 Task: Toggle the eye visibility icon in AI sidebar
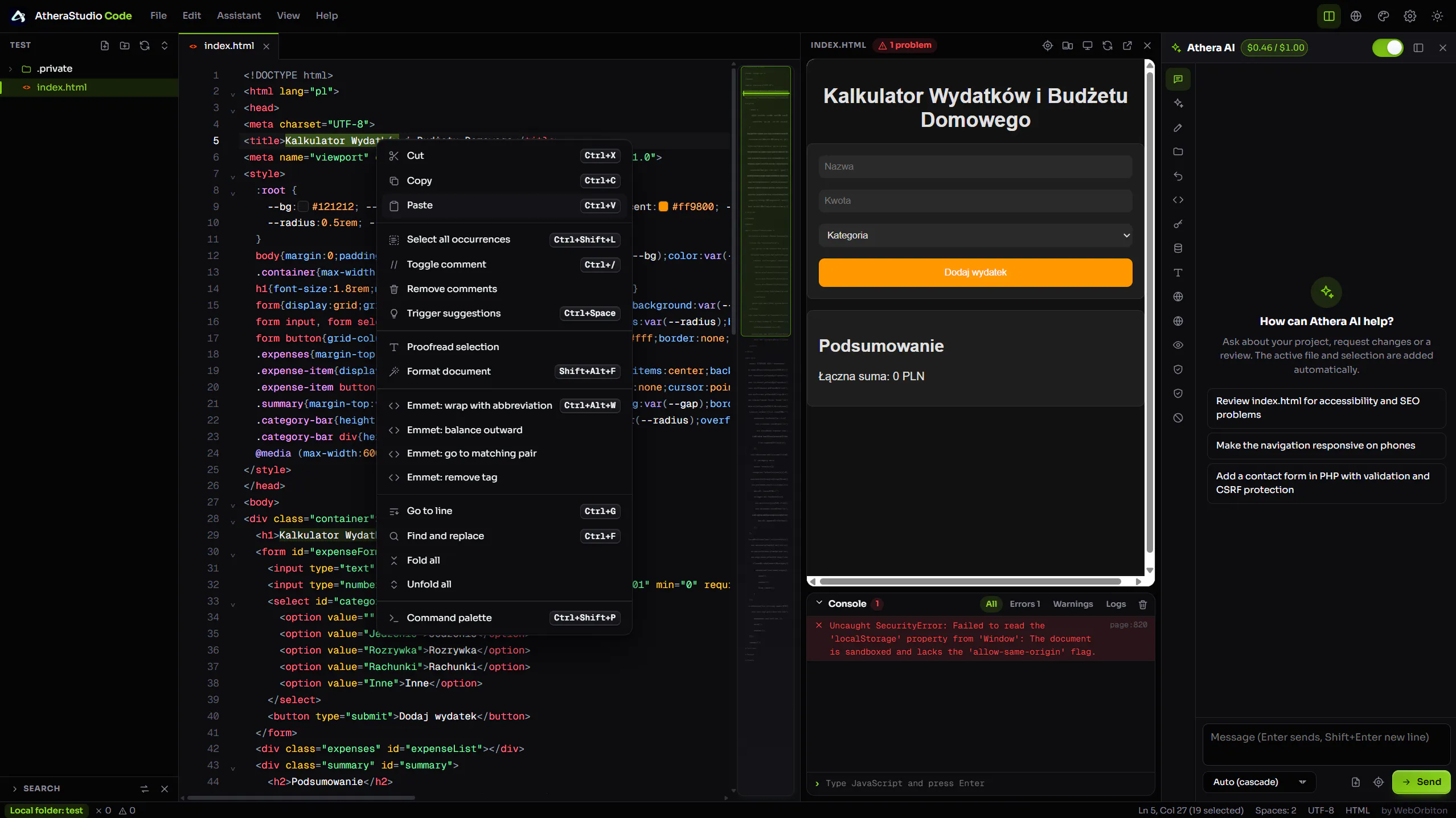pyautogui.click(x=1178, y=345)
